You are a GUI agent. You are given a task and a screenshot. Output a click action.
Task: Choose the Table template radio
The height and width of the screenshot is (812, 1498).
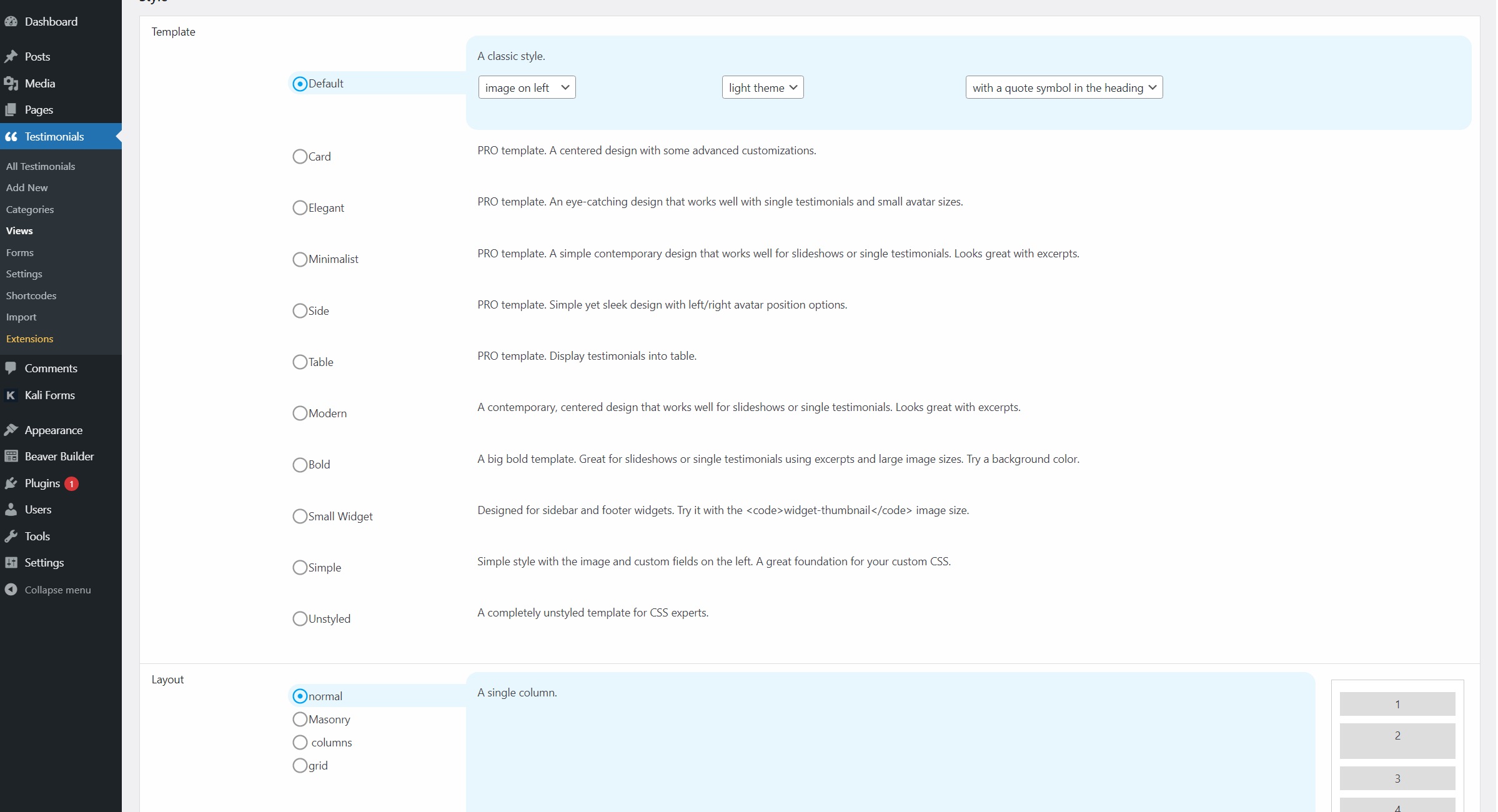point(300,362)
